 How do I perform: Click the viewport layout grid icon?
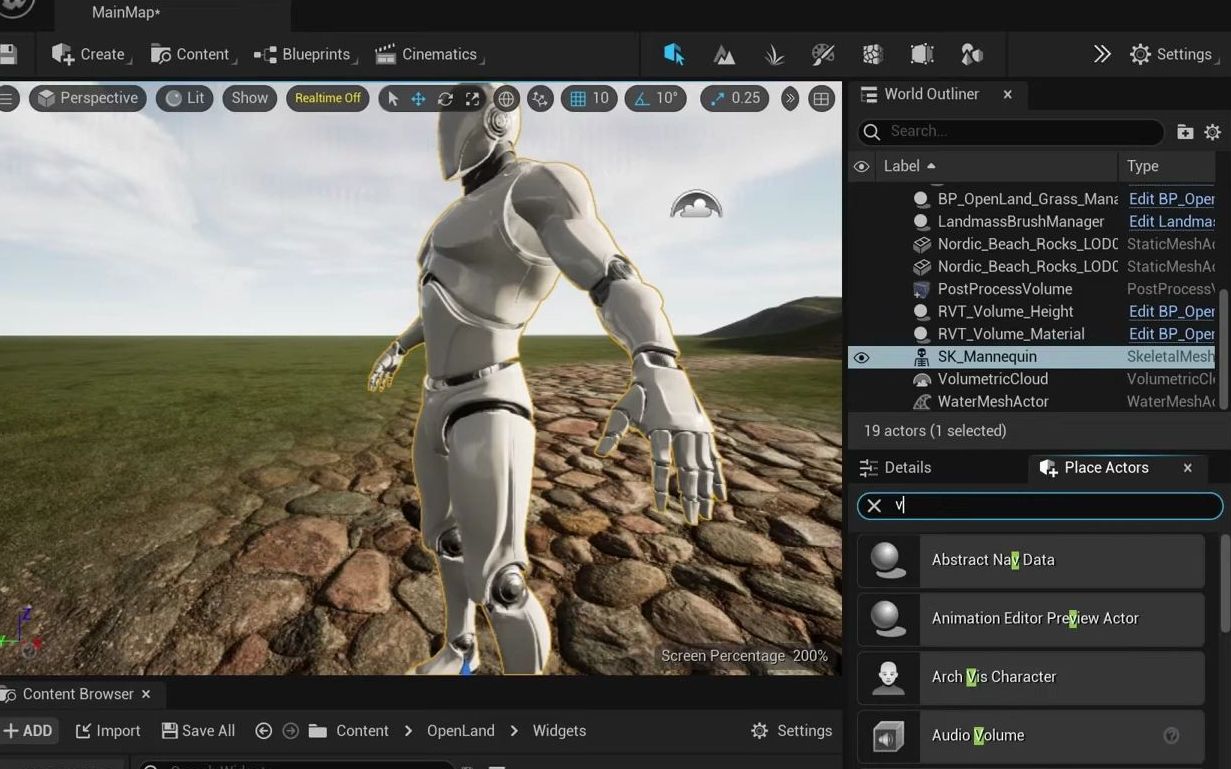pyautogui.click(x=821, y=99)
